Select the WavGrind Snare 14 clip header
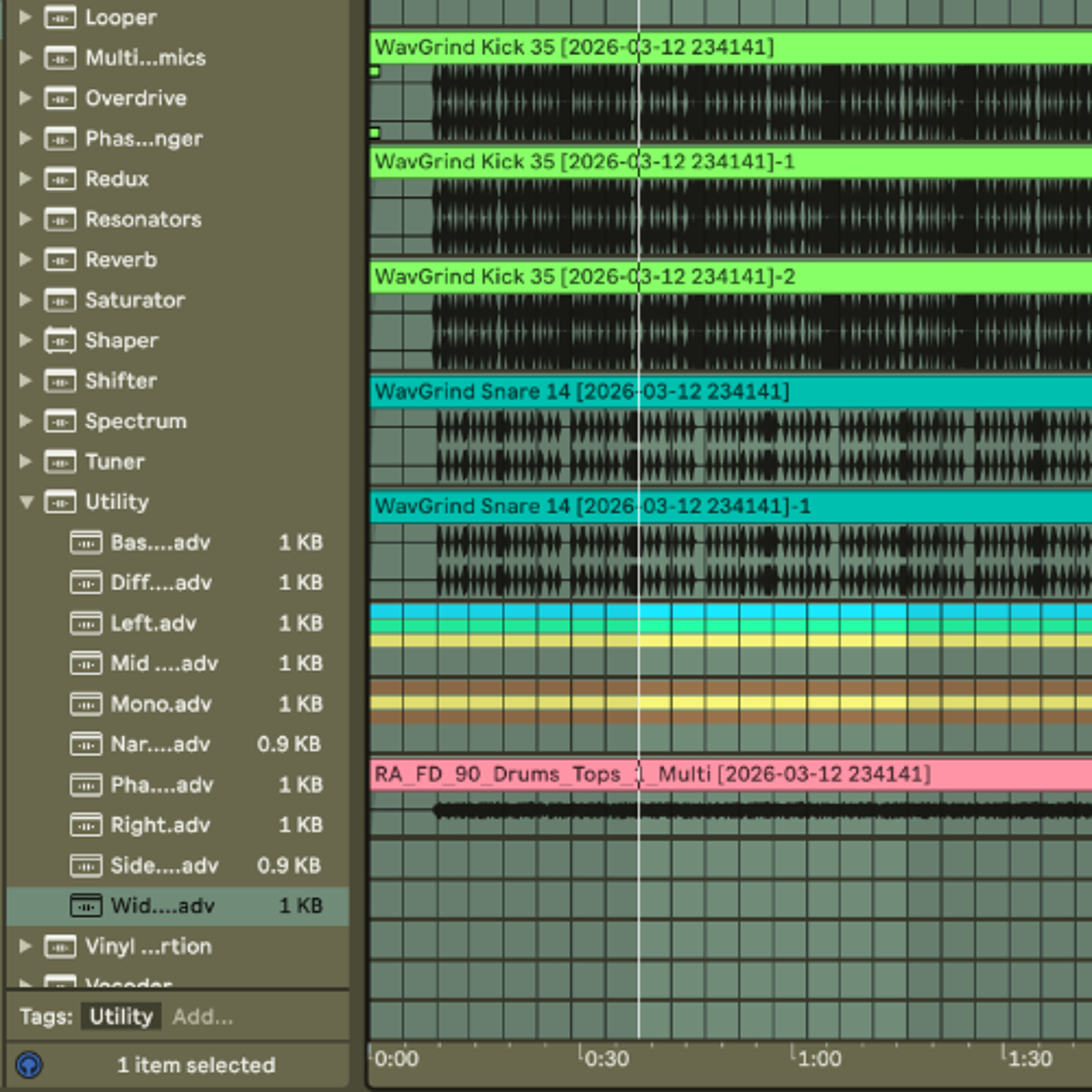This screenshot has height=1092, width=1092. [730, 392]
